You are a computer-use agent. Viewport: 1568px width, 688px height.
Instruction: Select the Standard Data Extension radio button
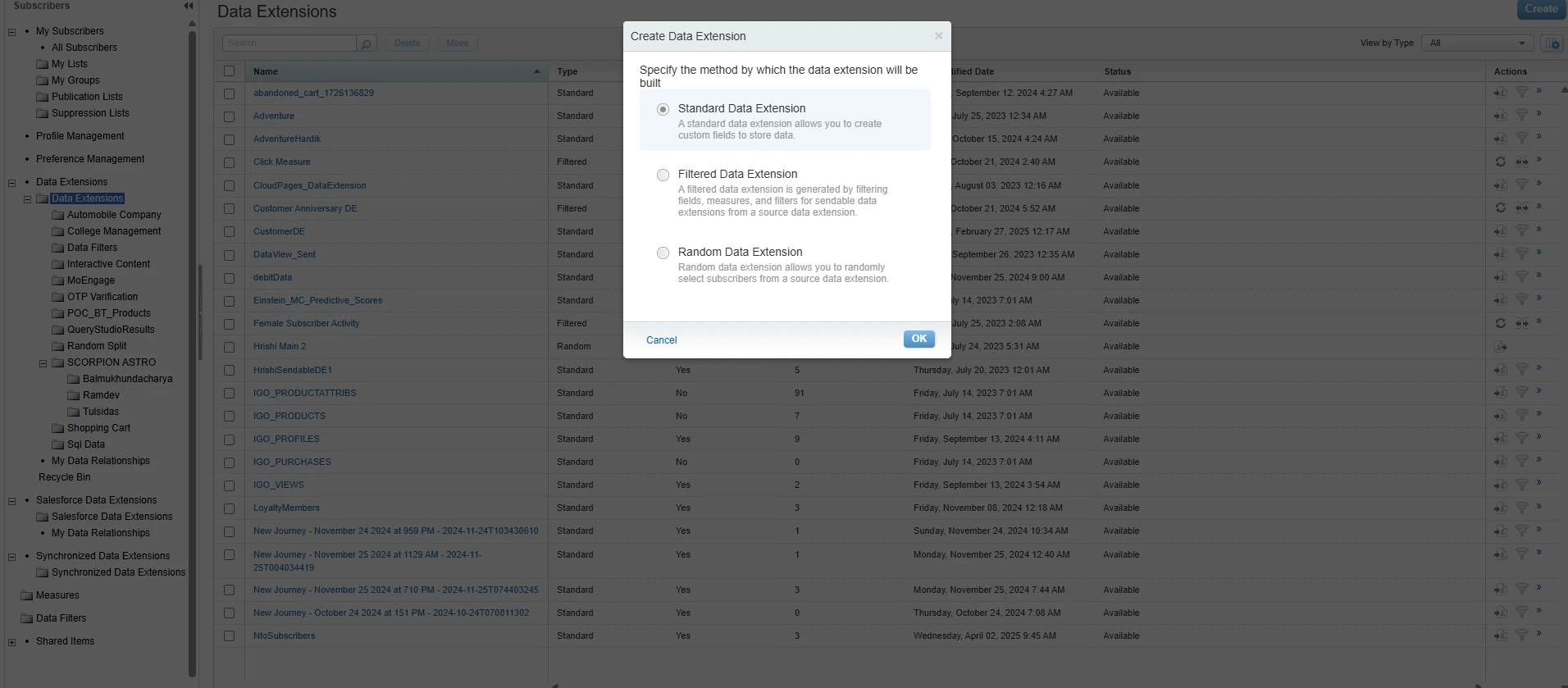point(663,109)
